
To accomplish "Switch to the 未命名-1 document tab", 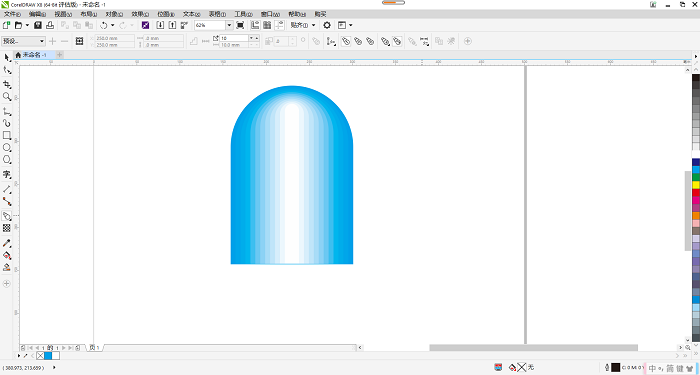I will (x=34, y=54).
